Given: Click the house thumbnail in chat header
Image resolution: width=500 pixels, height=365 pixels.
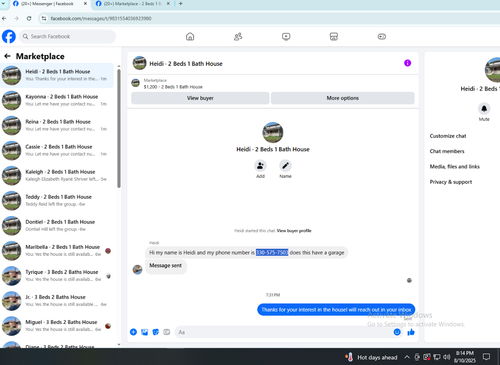Looking at the screenshot, I should click(x=139, y=63).
